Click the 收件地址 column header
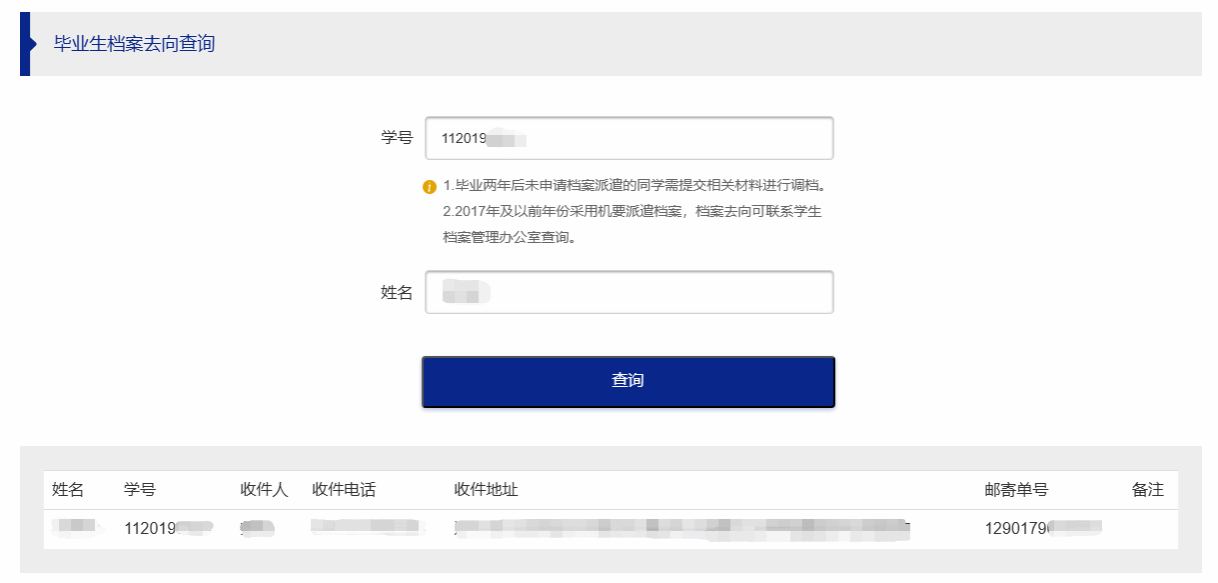Image resolution: width=1218 pixels, height=583 pixels. [486, 490]
